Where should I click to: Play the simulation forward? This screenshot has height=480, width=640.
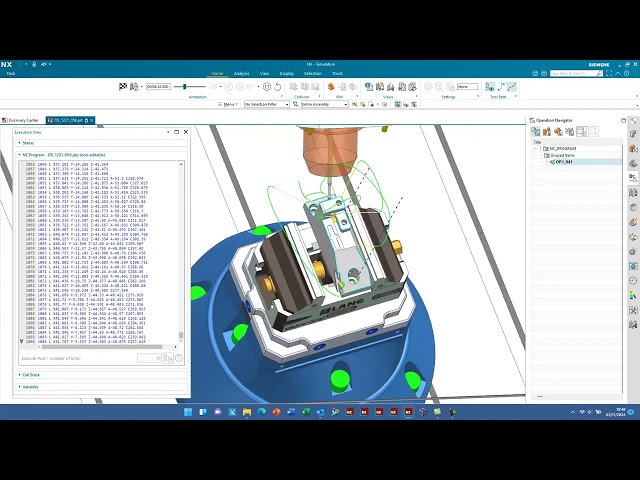coord(240,87)
